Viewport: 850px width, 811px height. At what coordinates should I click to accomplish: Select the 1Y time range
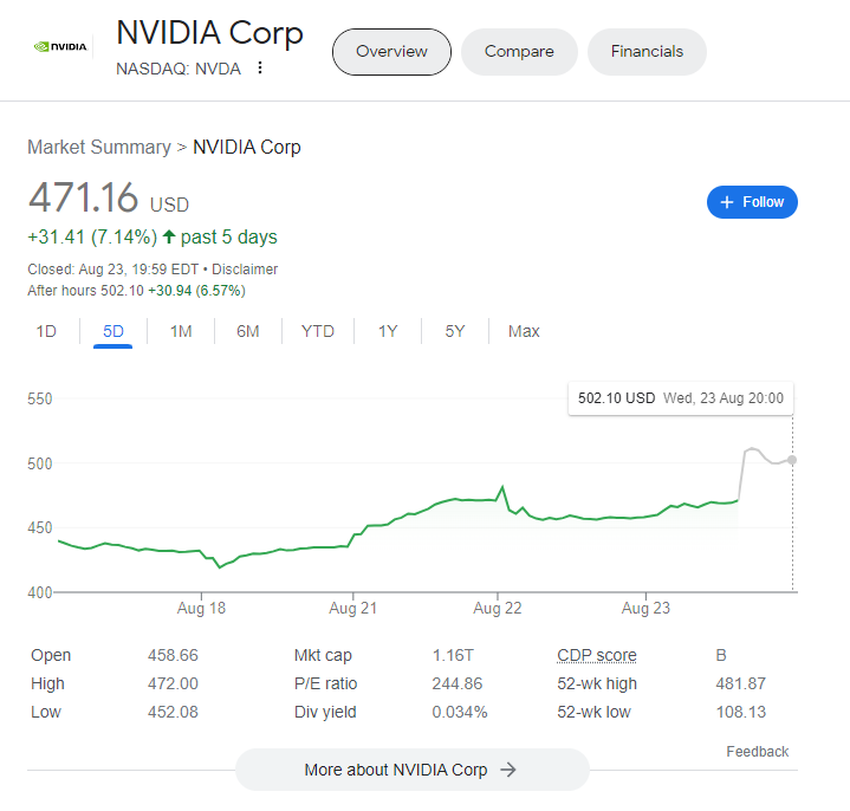388,331
